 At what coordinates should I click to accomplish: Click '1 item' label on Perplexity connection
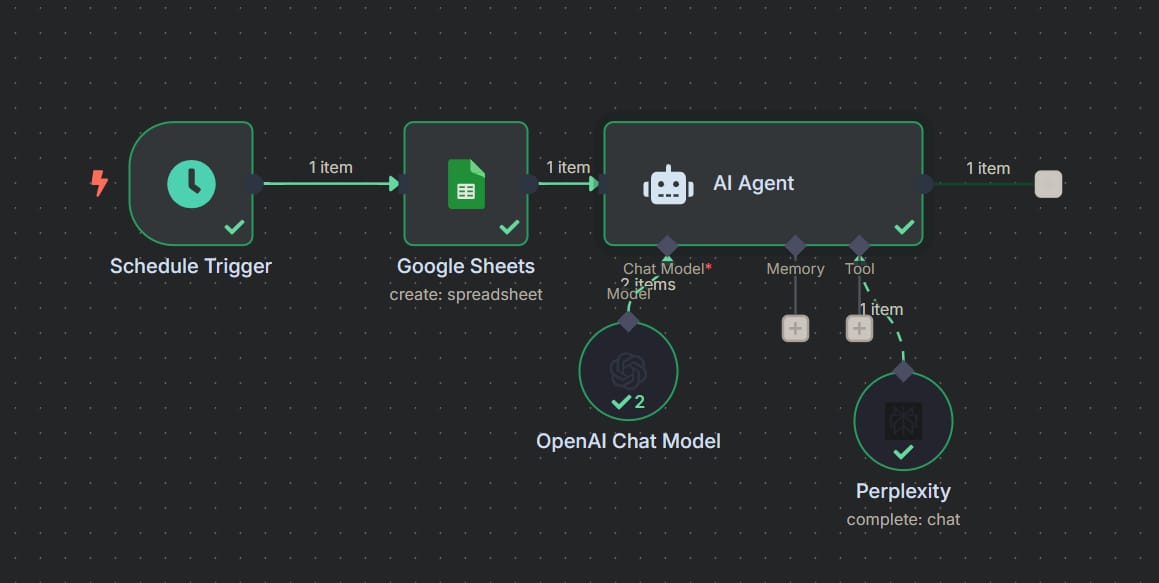pyautogui.click(x=881, y=310)
